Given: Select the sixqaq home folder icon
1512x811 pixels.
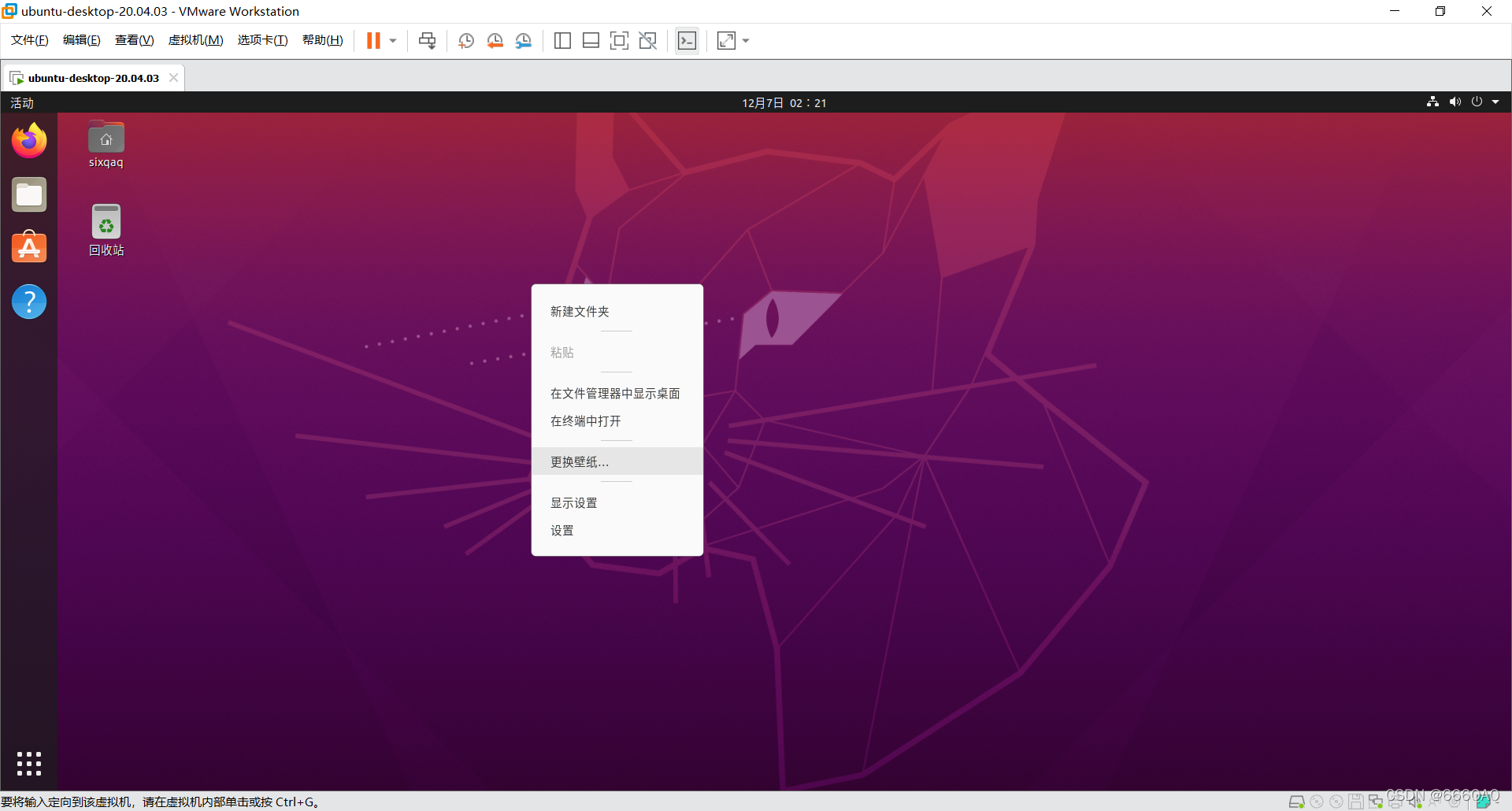Looking at the screenshot, I should [106, 145].
